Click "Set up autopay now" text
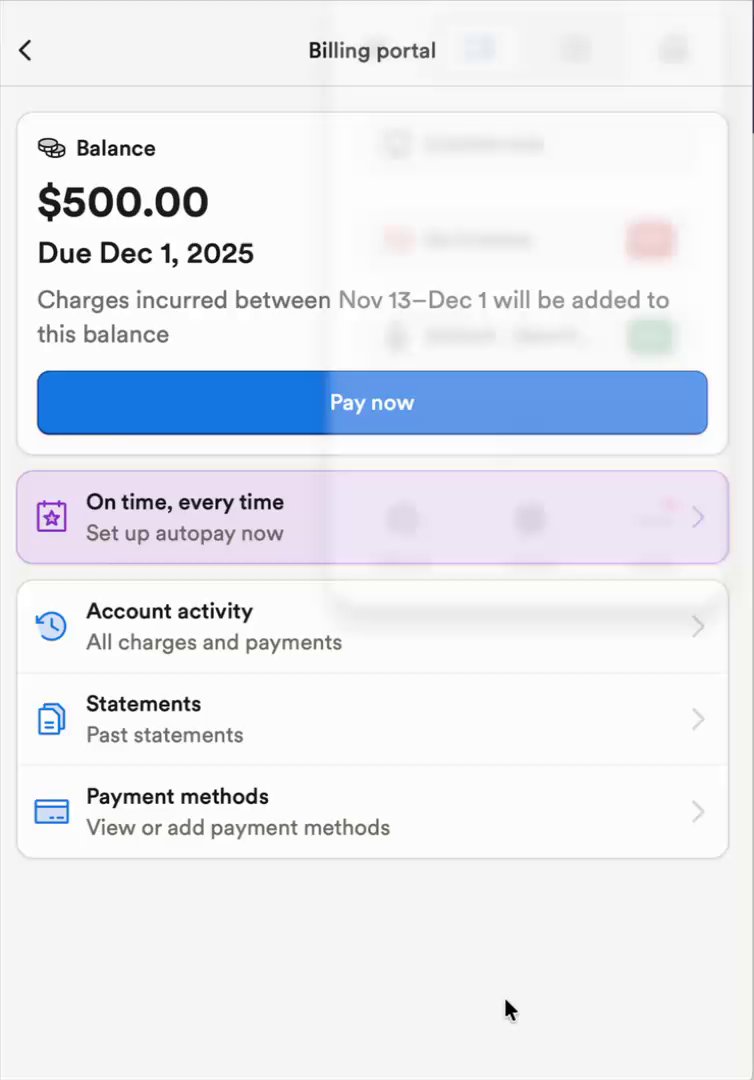Viewport: 754px width, 1080px height. click(185, 533)
